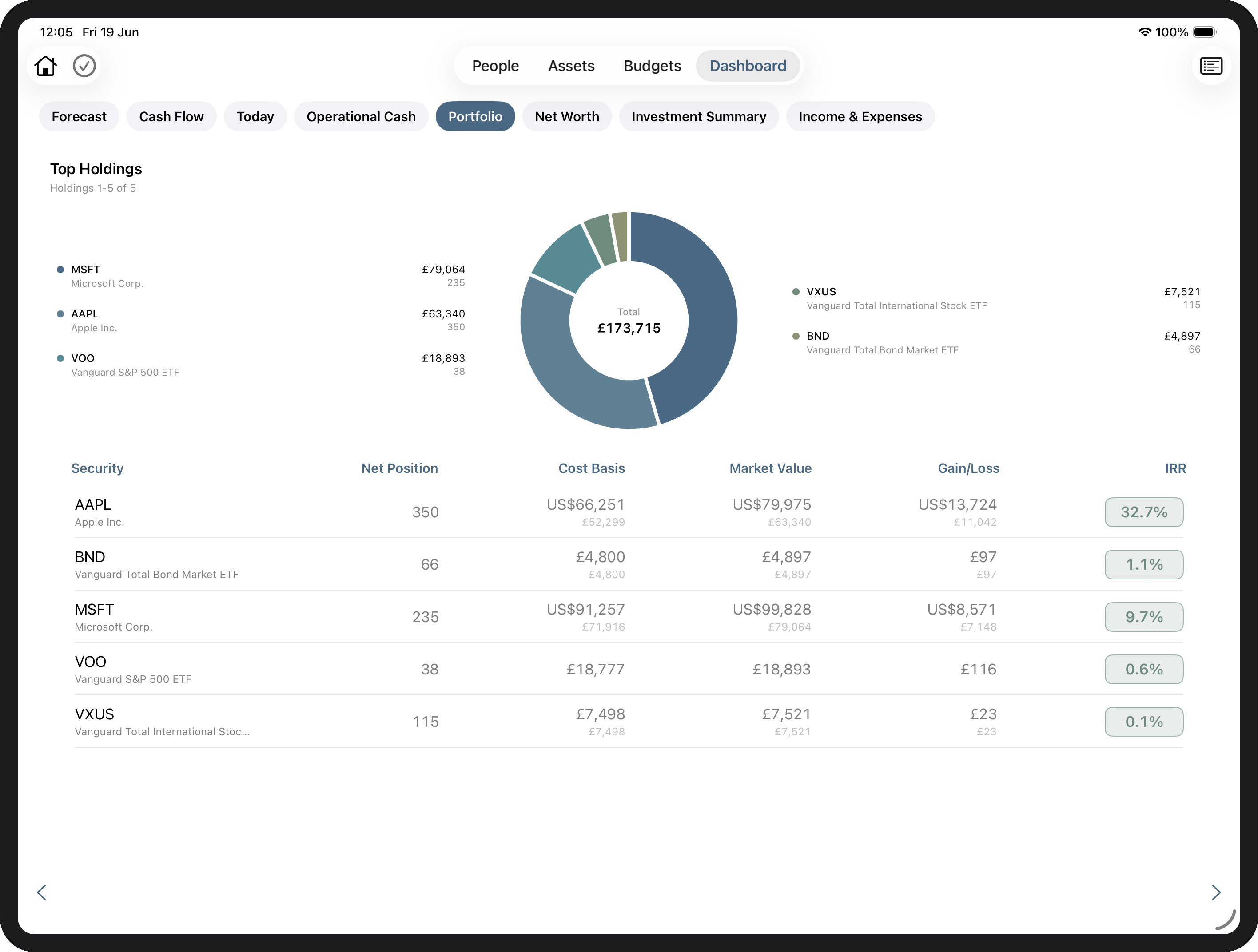The image size is (1258, 952).
Task: Sort by Gain/Loss column header
Action: [x=968, y=468]
